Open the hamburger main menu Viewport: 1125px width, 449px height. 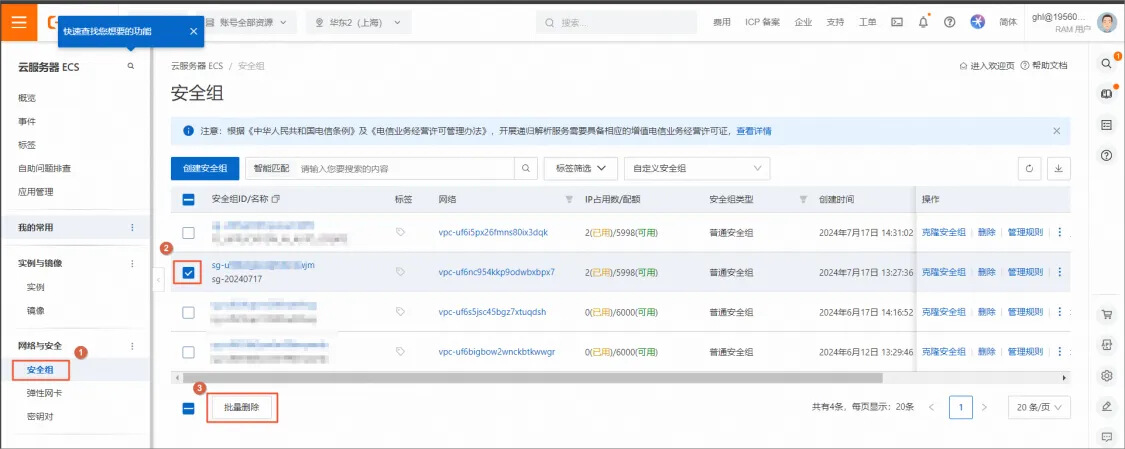[x=19, y=21]
